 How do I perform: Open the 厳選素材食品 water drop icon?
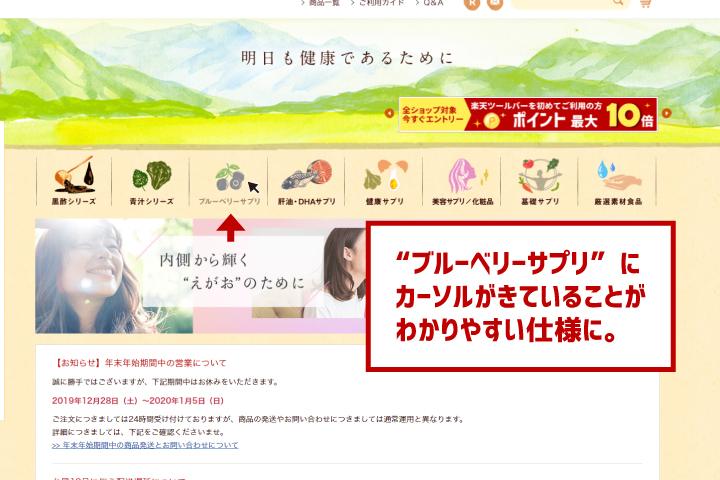617,177
